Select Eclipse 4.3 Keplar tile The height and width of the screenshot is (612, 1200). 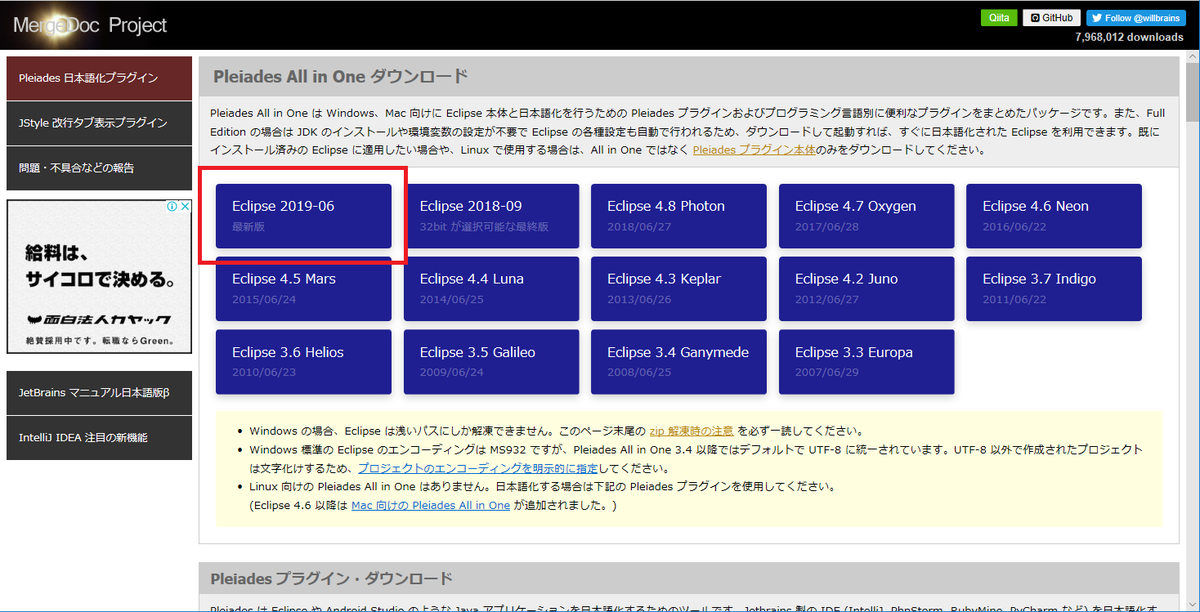pyautogui.click(x=678, y=288)
